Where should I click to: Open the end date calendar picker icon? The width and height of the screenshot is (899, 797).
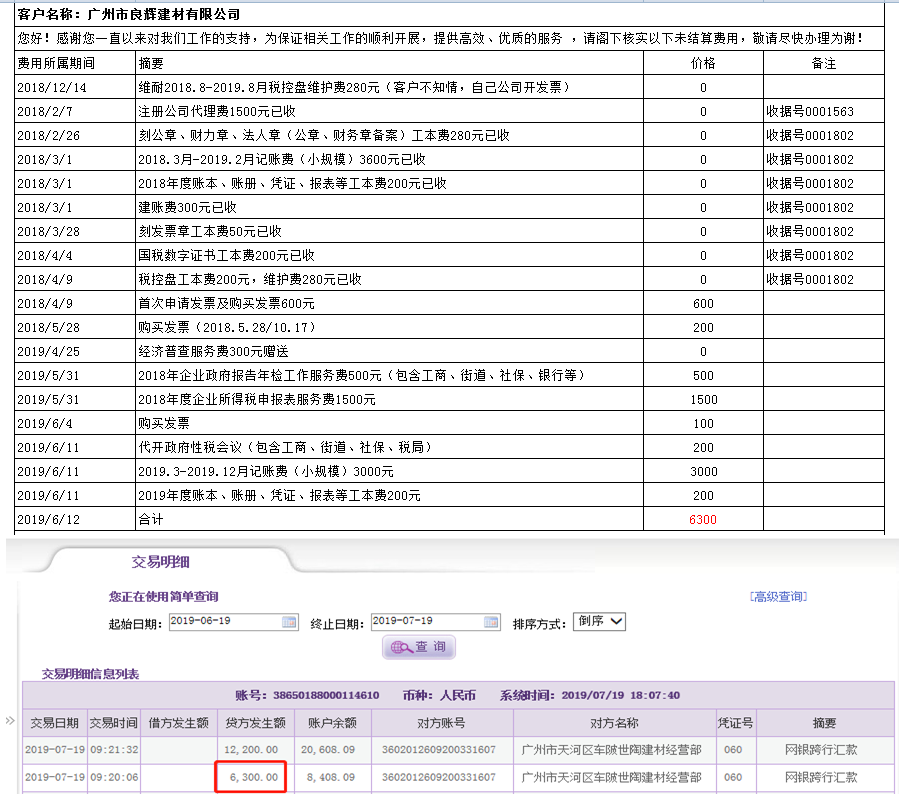[491, 622]
